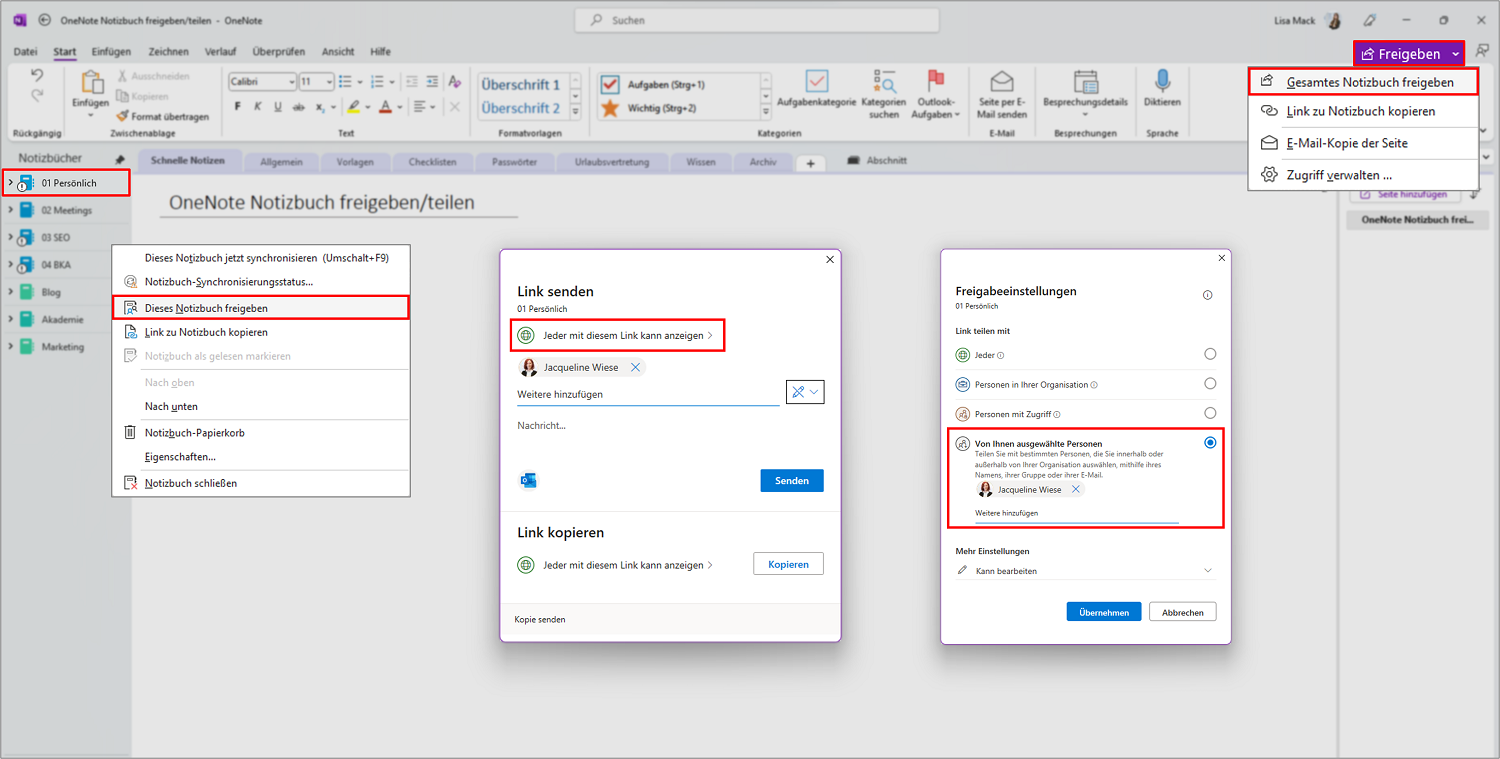Click Kopie senden link

539,619
